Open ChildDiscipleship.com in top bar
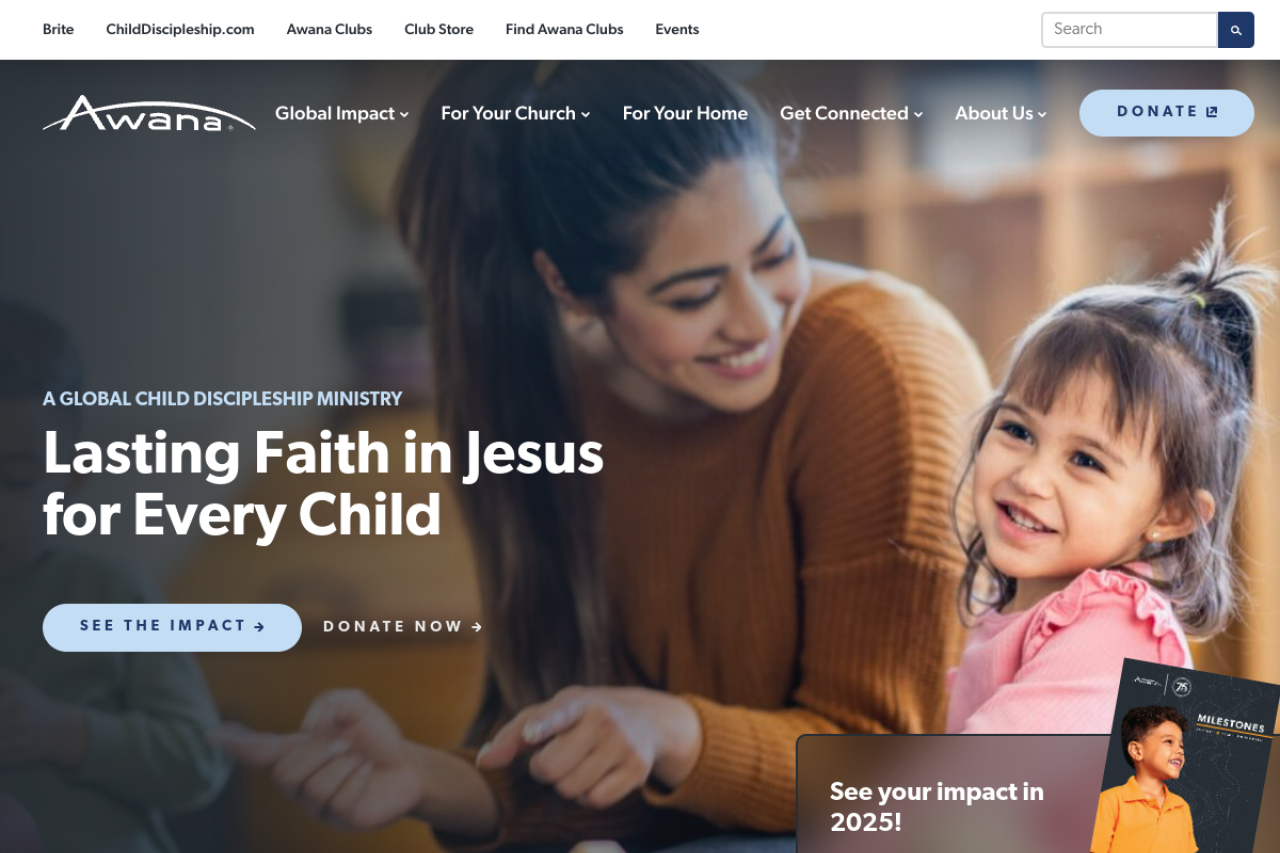Viewport: 1280px width, 853px height. pyautogui.click(x=180, y=29)
